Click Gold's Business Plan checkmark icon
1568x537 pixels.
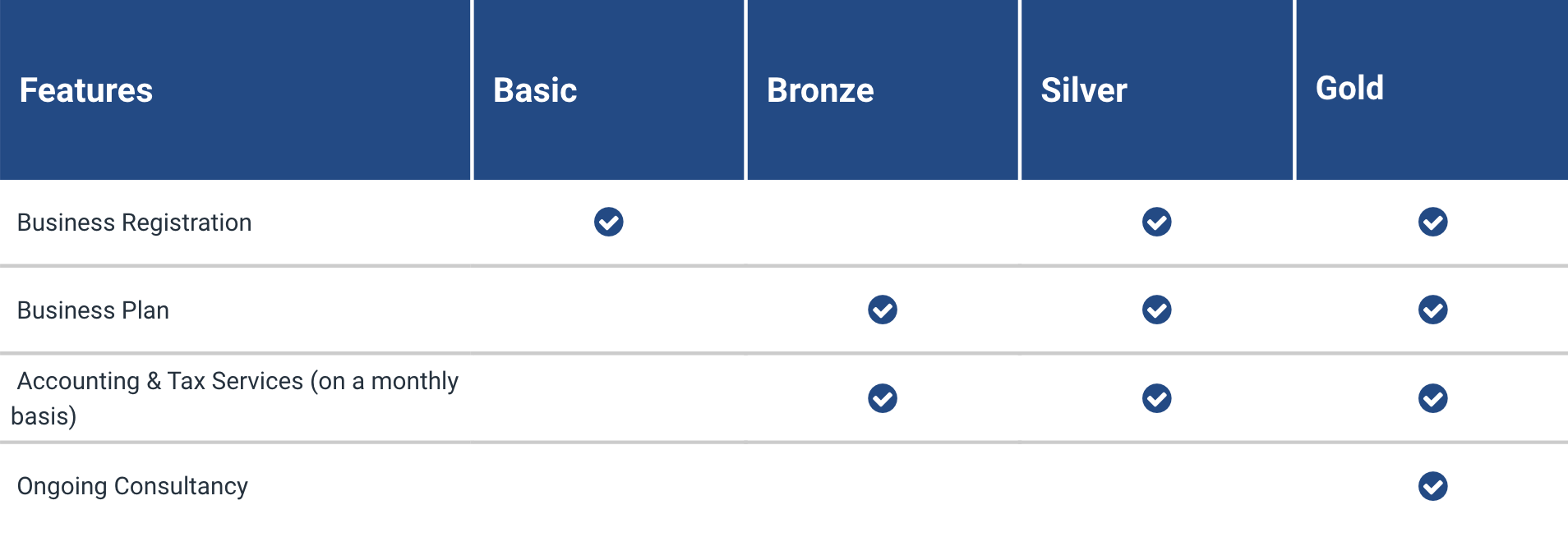(x=1432, y=310)
